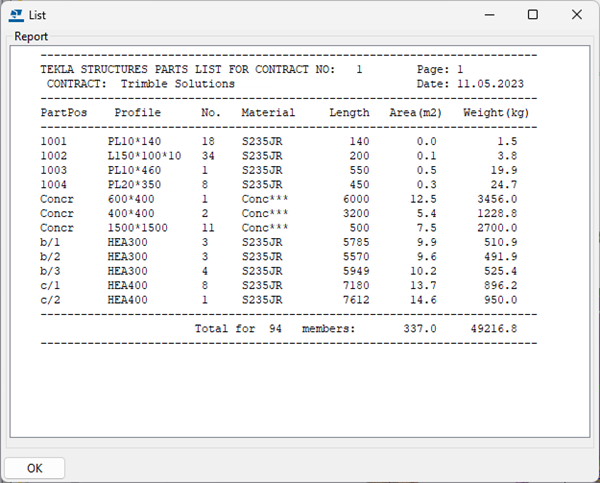Minimize the List window
The image size is (600, 483).
click(x=486, y=15)
